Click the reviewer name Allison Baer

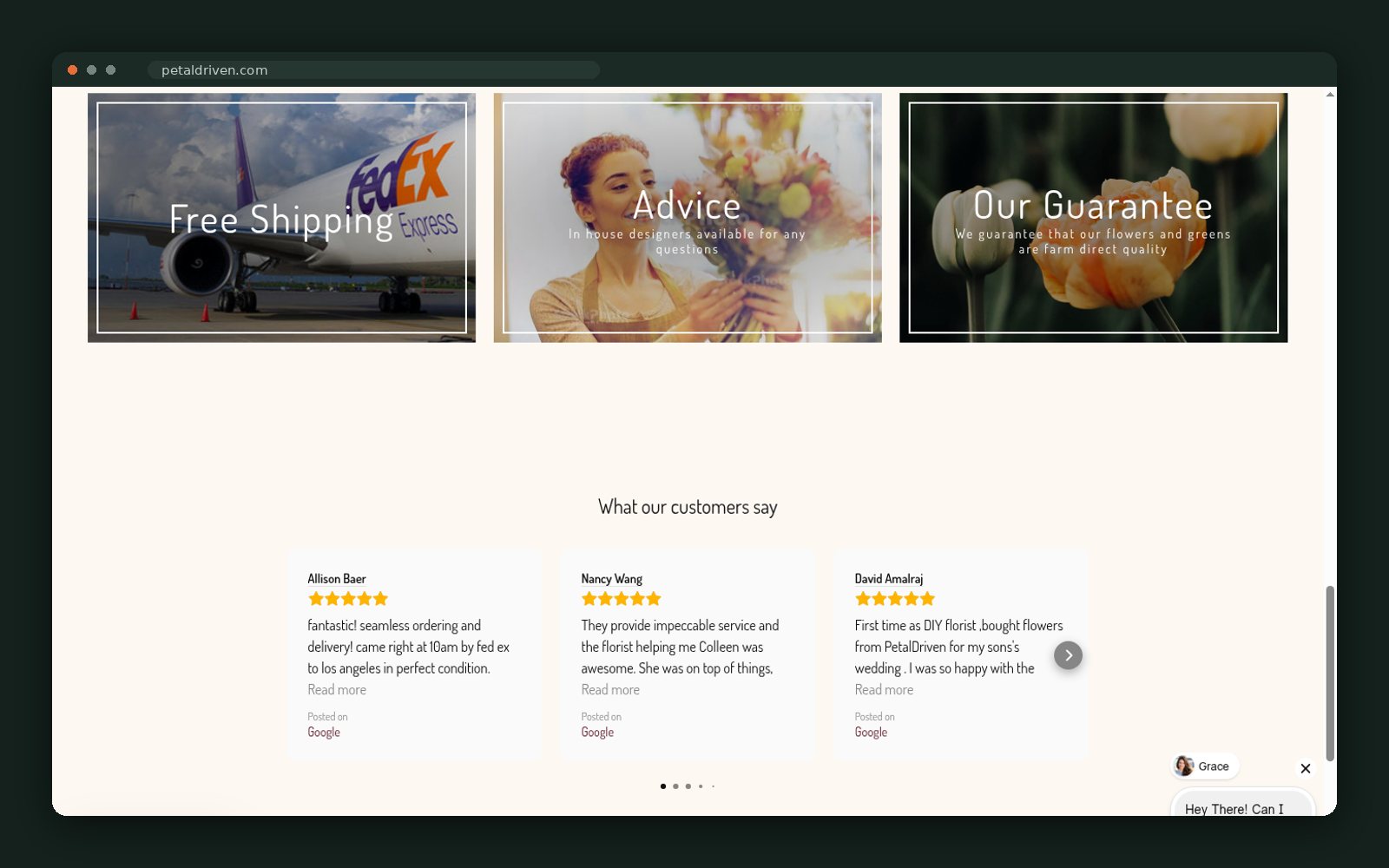[x=337, y=578]
